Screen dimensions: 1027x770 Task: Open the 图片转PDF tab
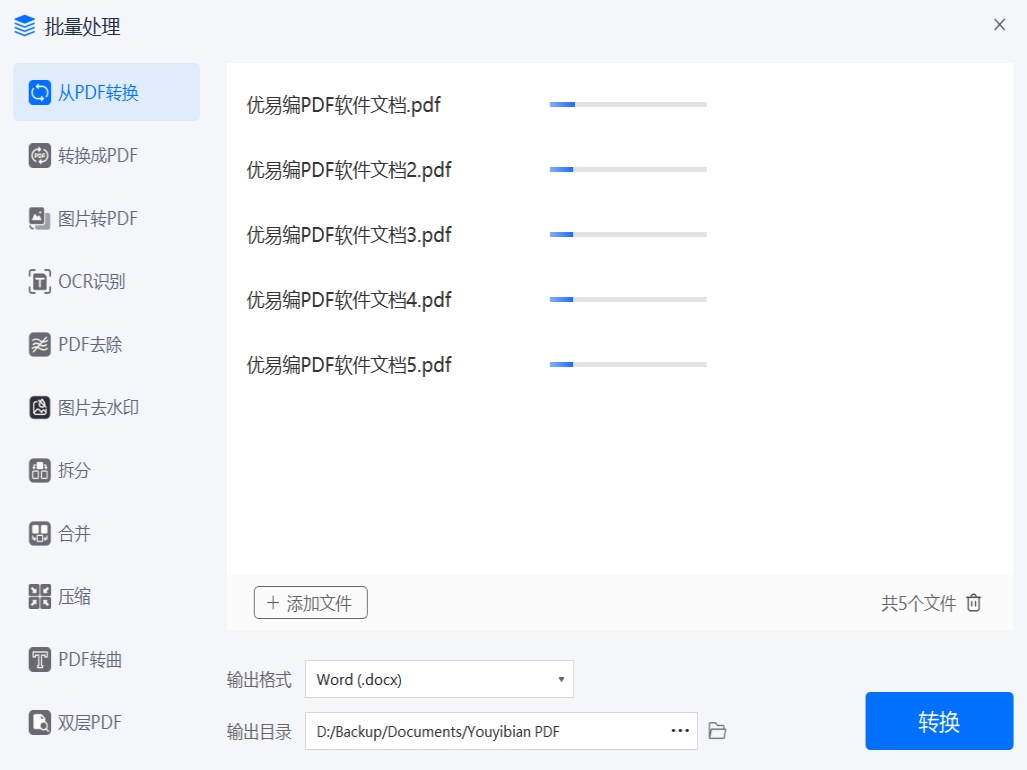click(97, 219)
